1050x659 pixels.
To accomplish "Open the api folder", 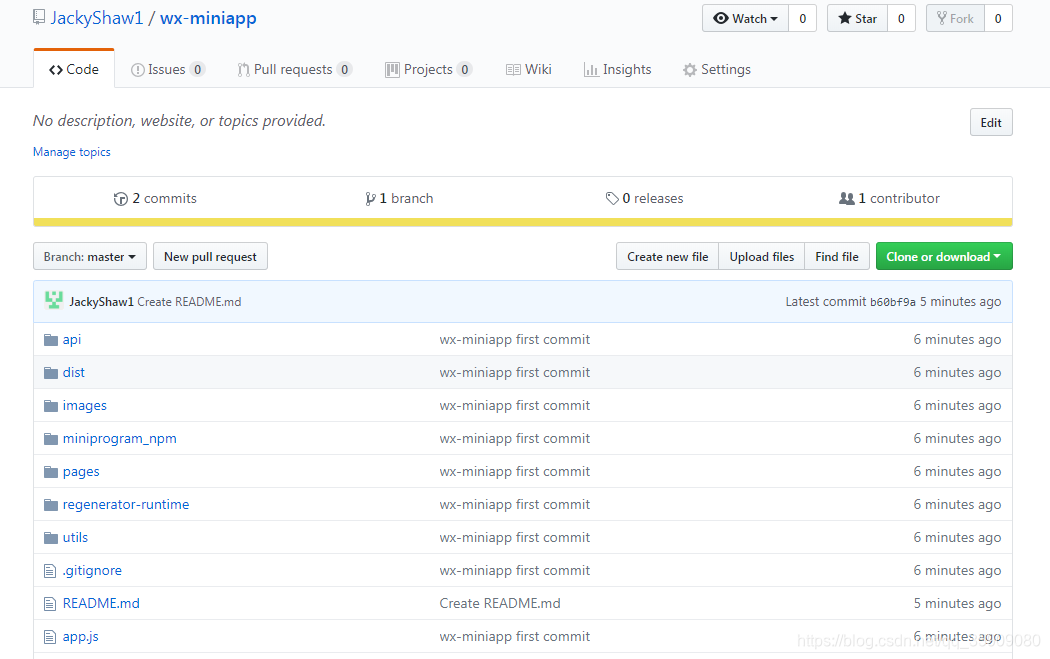I will pos(72,340).
